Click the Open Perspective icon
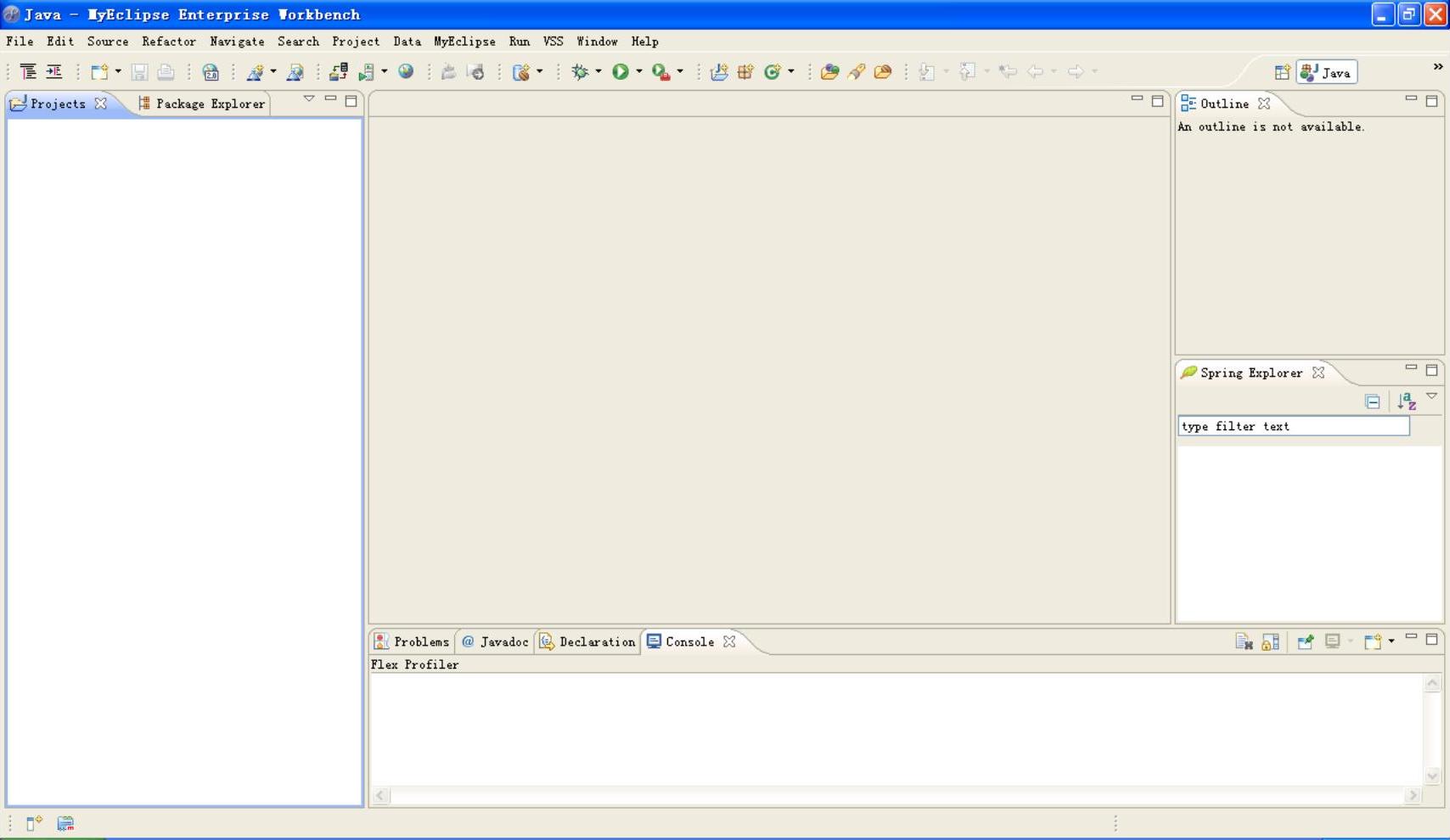1450x840 pixels. click(x=1282, y=72)
